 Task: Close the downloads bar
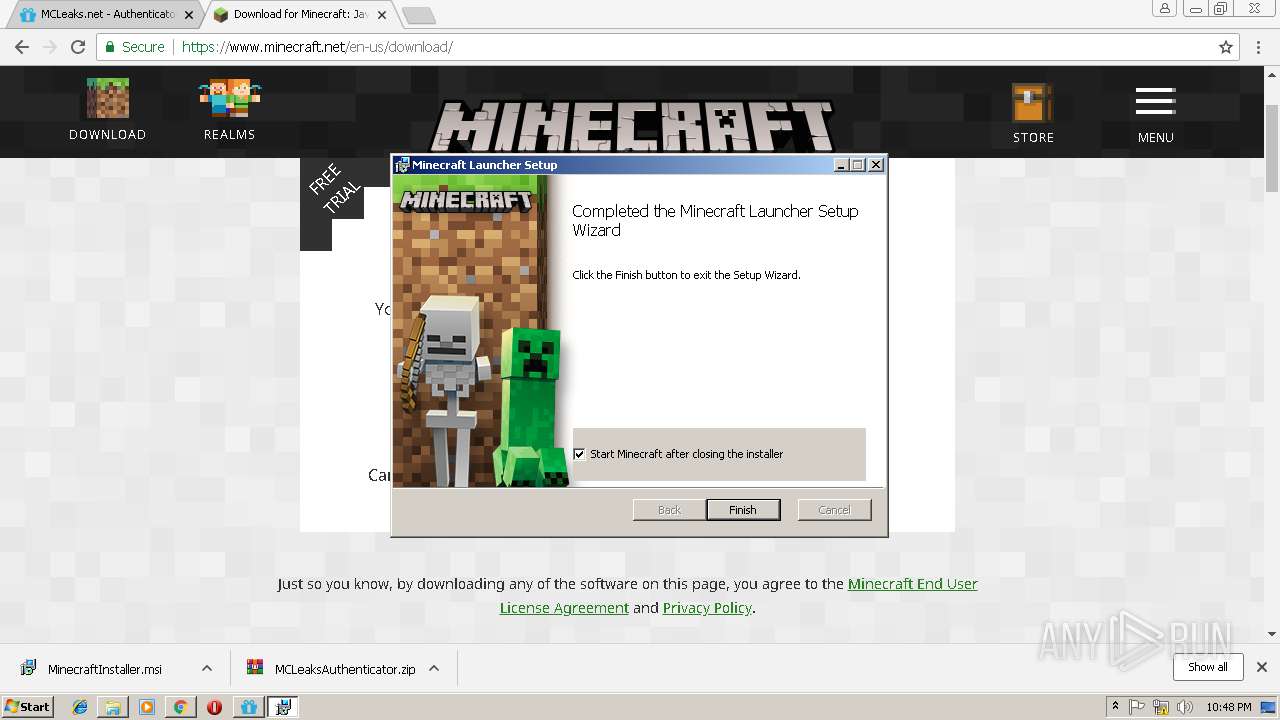[1261, 667]
